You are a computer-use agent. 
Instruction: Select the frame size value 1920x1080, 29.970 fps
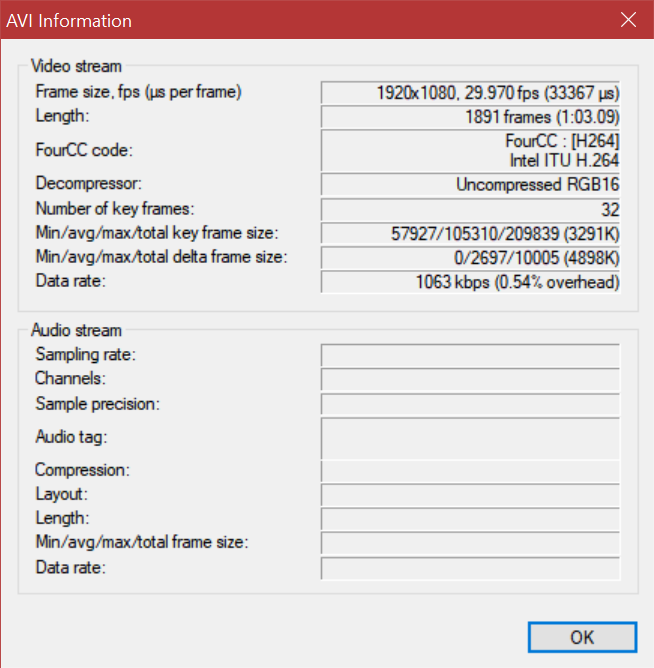coord(470,92)
